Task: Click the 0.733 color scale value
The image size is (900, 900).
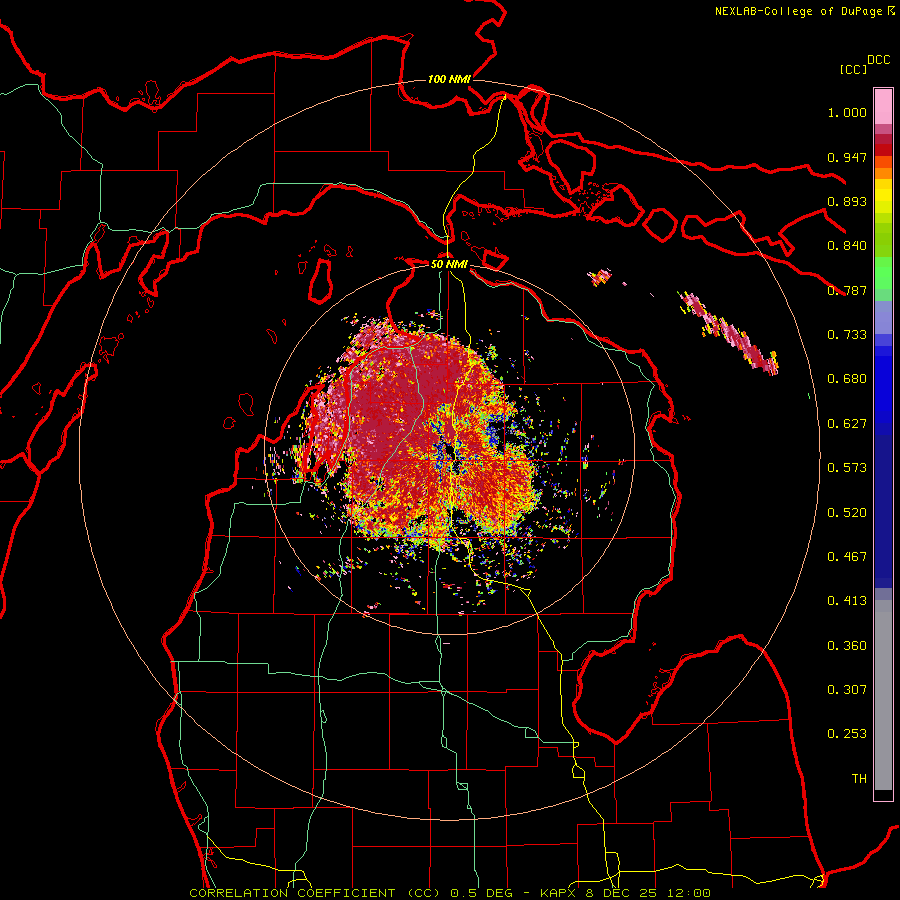Action: pos(847,335)
